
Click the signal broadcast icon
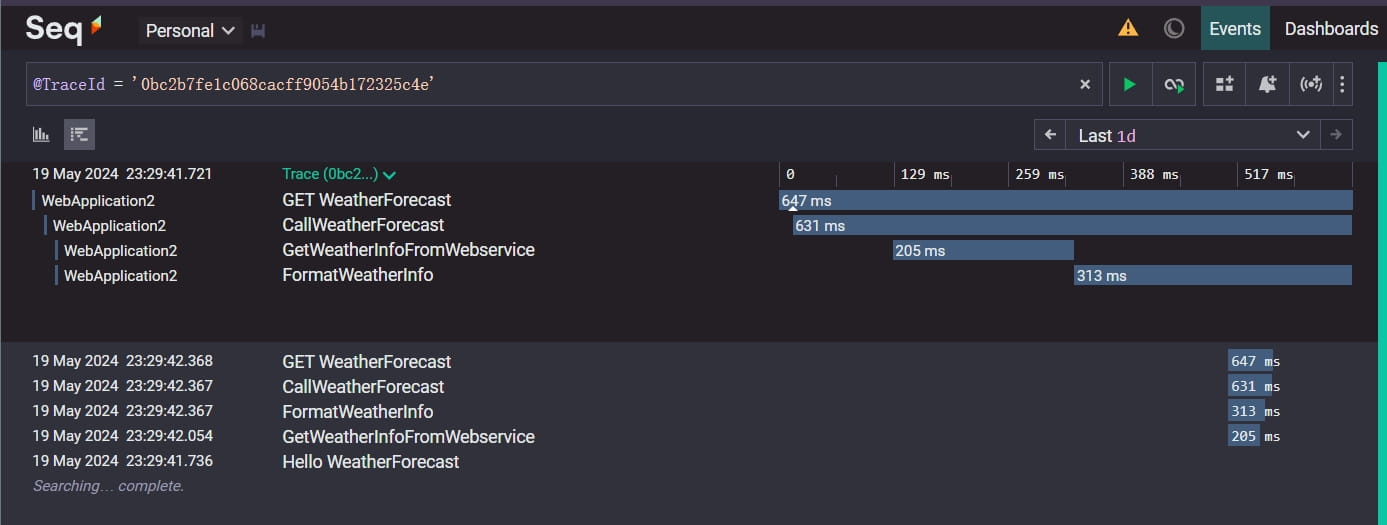(x=1311, y=85)
